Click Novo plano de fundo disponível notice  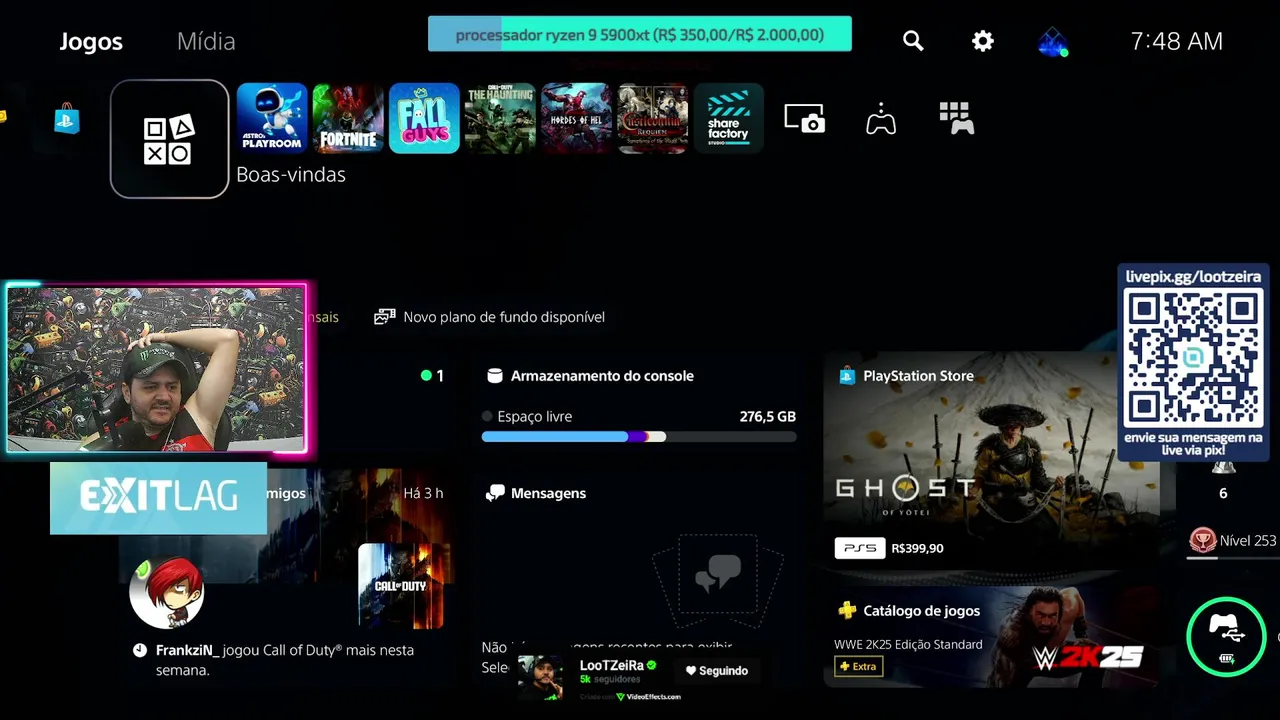click(x=490, y=317)
